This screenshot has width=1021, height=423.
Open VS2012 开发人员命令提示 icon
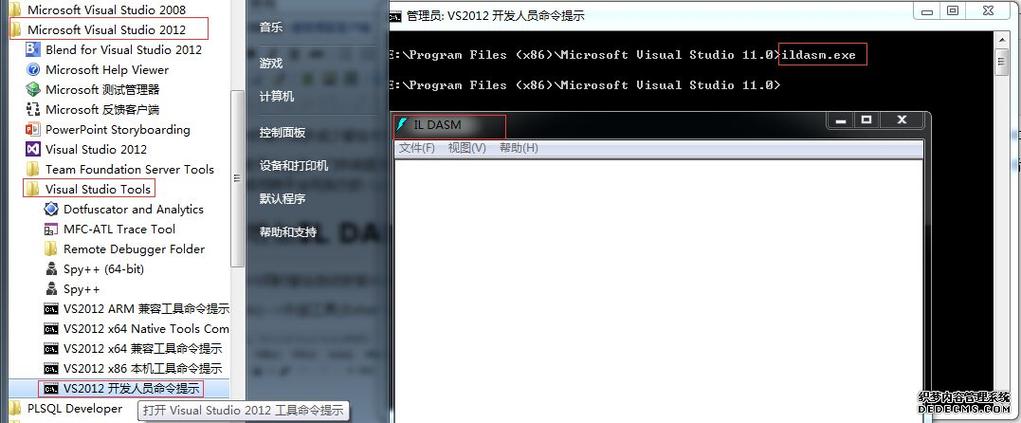(51, 389)
